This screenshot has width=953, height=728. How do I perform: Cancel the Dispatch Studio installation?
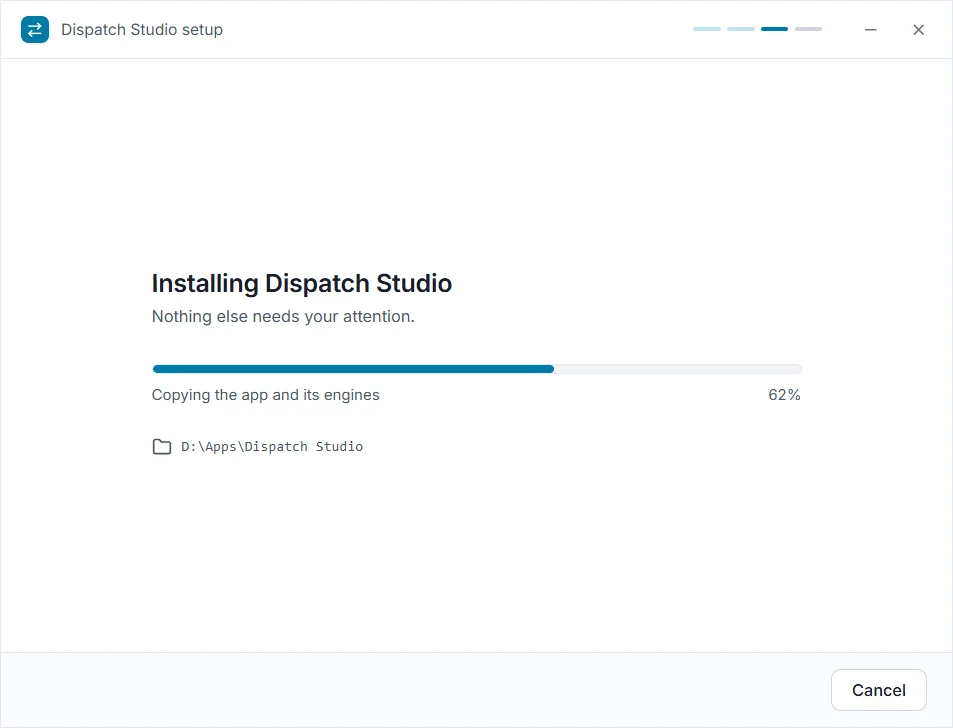pyautogui.click(x=878, y=690)
